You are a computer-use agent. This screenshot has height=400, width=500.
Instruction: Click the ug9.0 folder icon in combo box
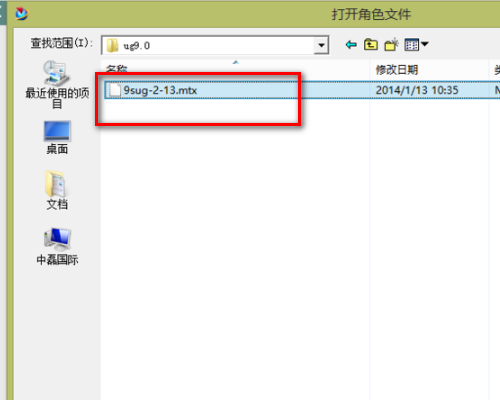pos(112,45)
